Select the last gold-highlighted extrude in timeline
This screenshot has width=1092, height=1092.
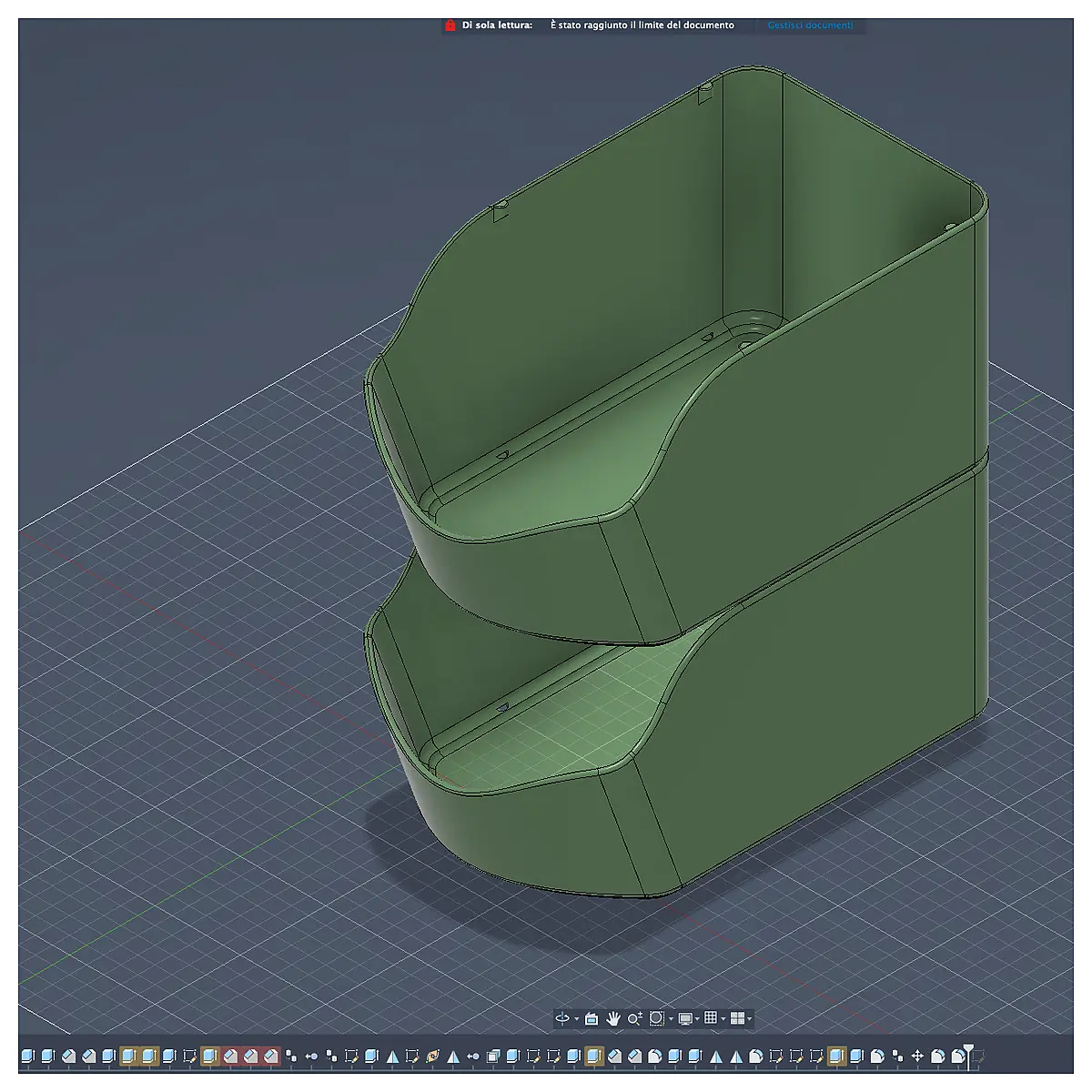[x=836, y=1056]
